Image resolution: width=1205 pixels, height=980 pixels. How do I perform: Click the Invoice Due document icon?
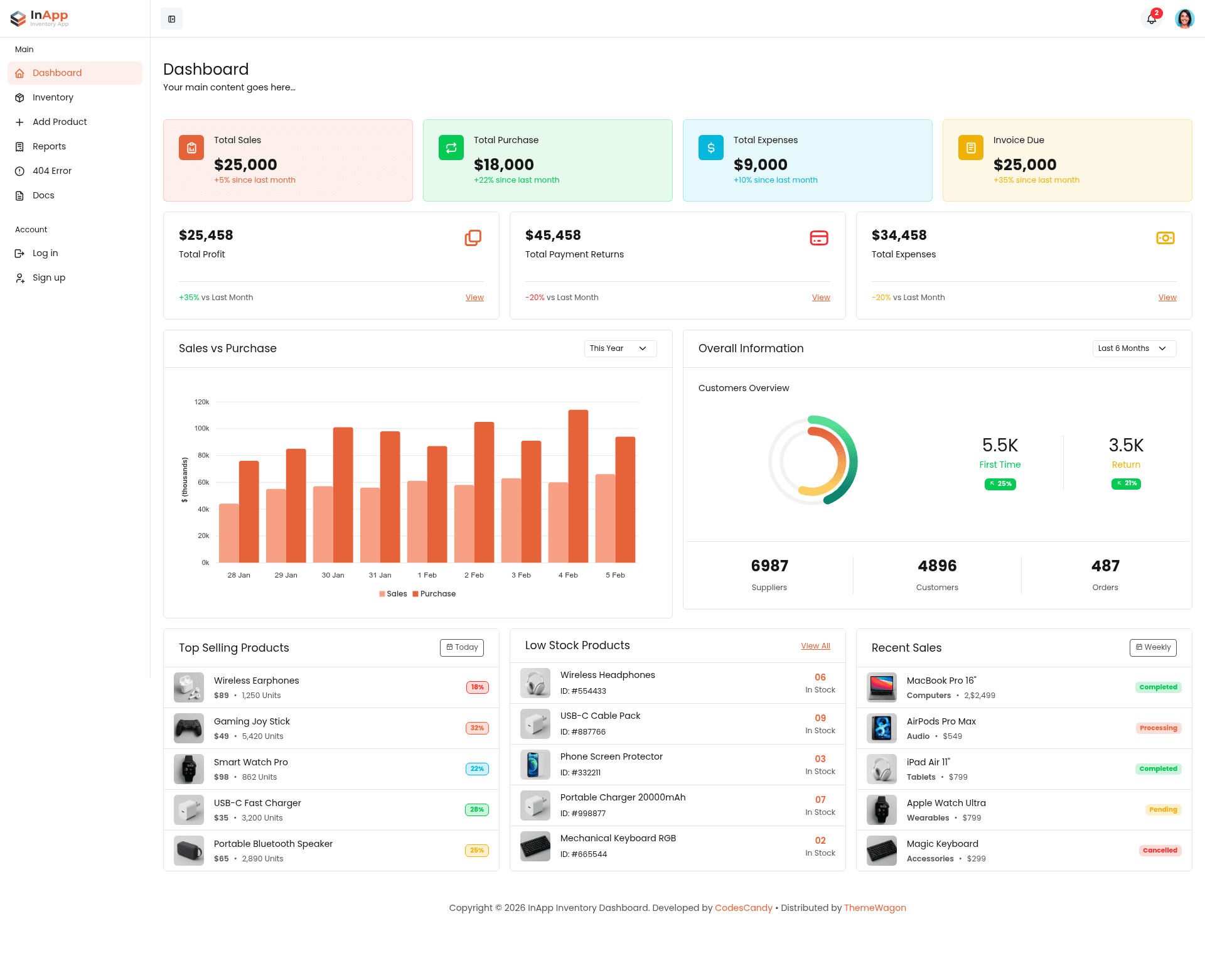971,148
